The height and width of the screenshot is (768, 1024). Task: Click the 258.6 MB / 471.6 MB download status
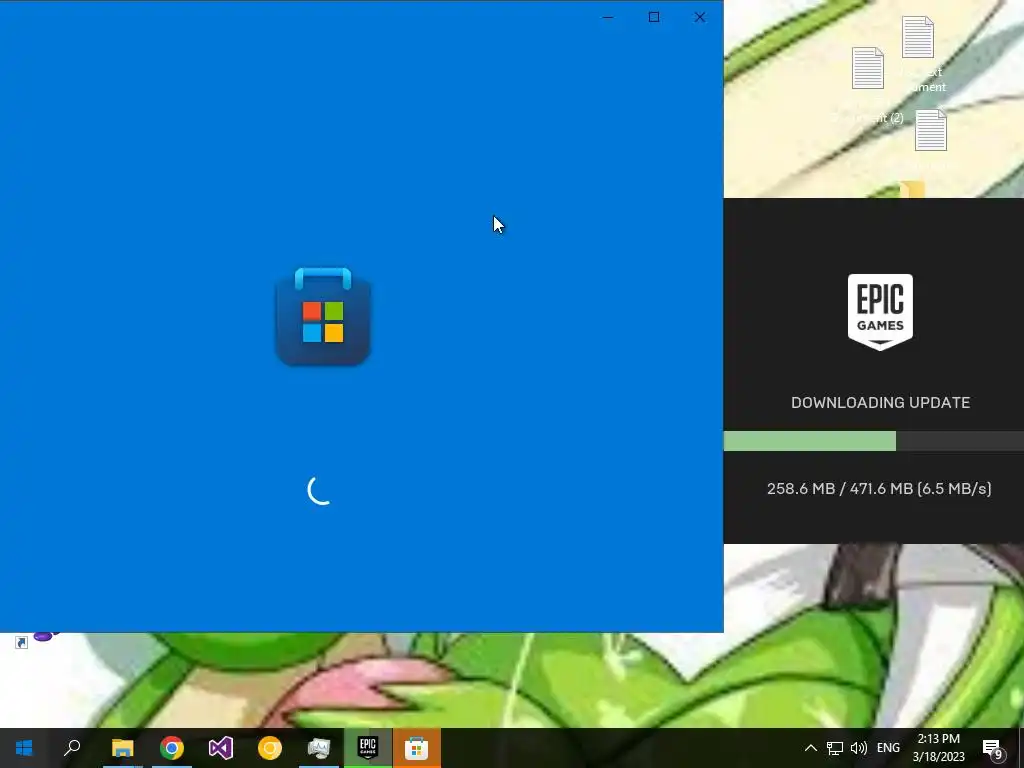[x=879, y=488]
